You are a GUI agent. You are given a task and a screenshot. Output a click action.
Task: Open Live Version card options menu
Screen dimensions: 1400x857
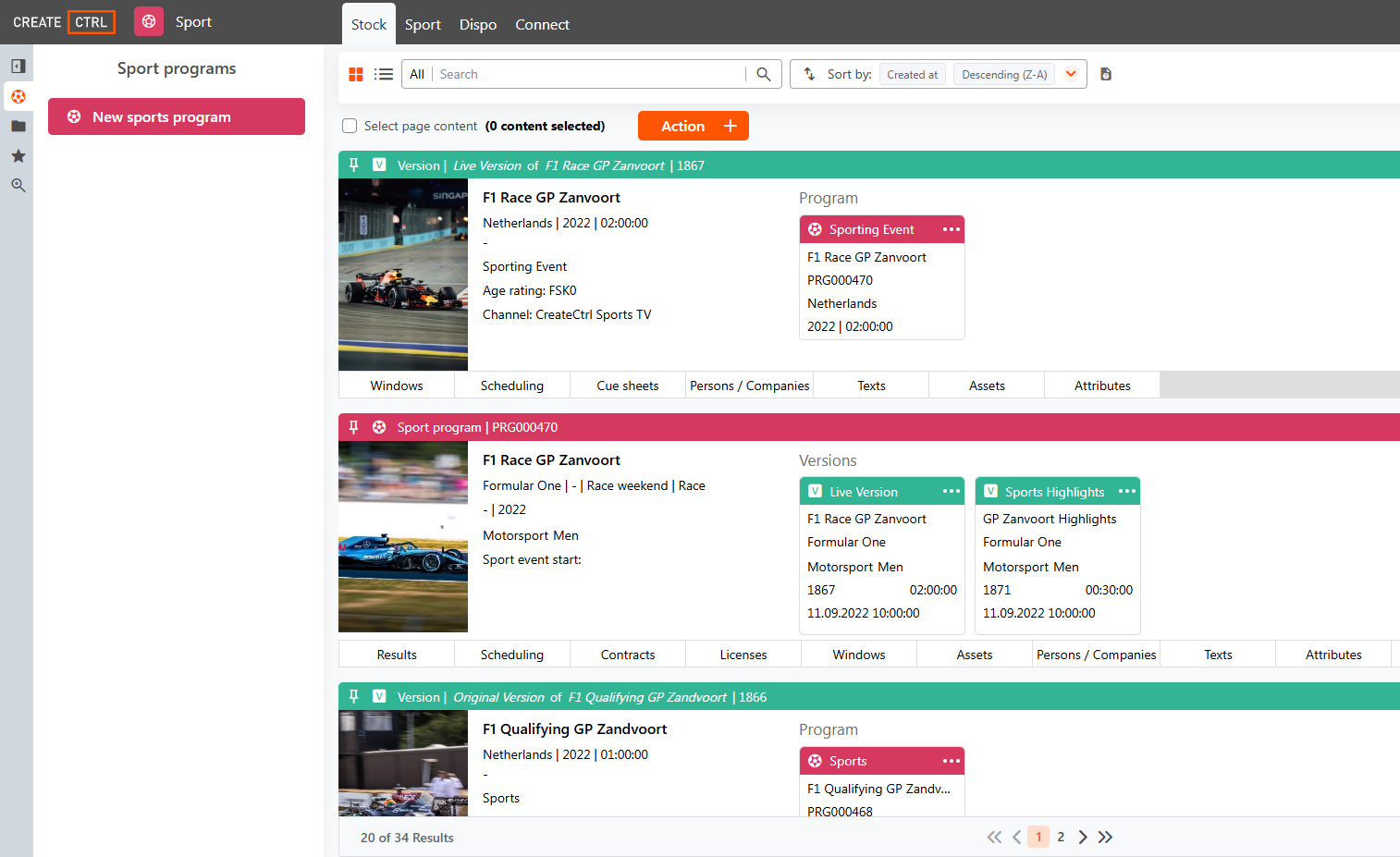tap(951, 491)
